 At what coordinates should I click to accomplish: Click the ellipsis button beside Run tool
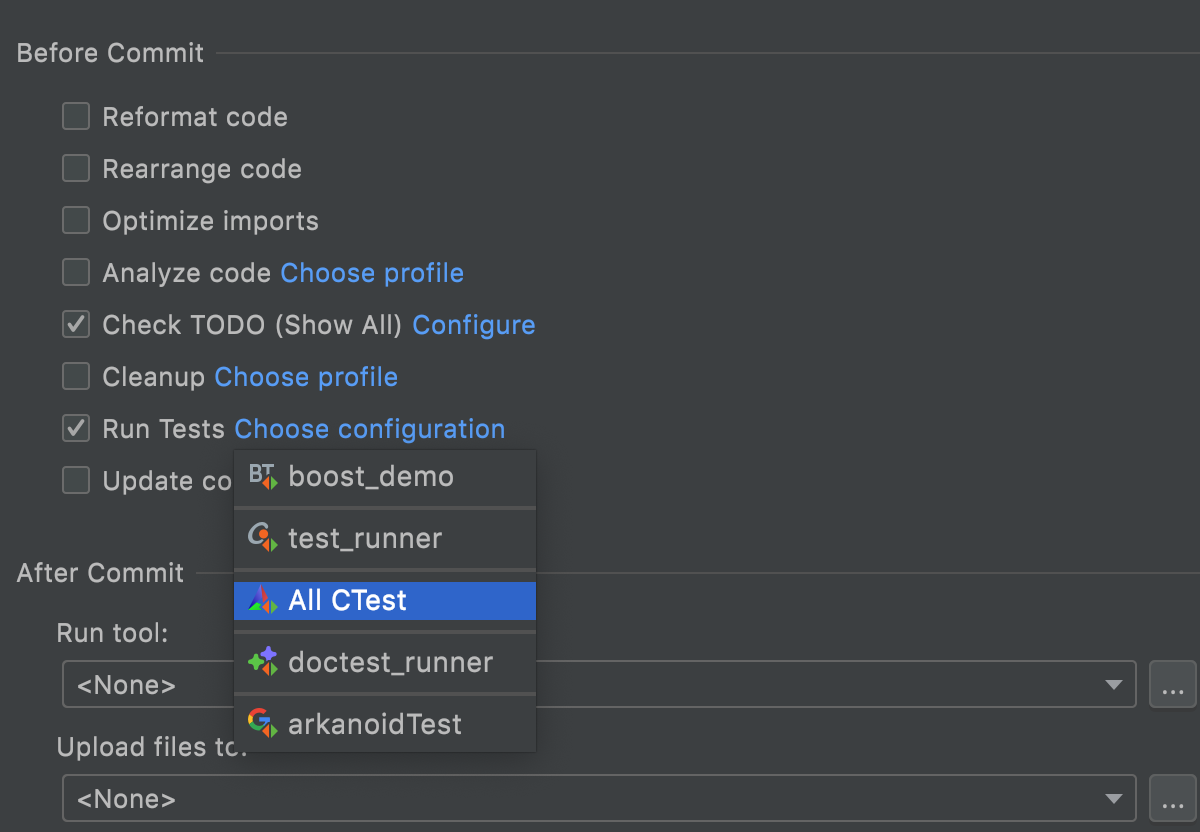pos(1172,685)
